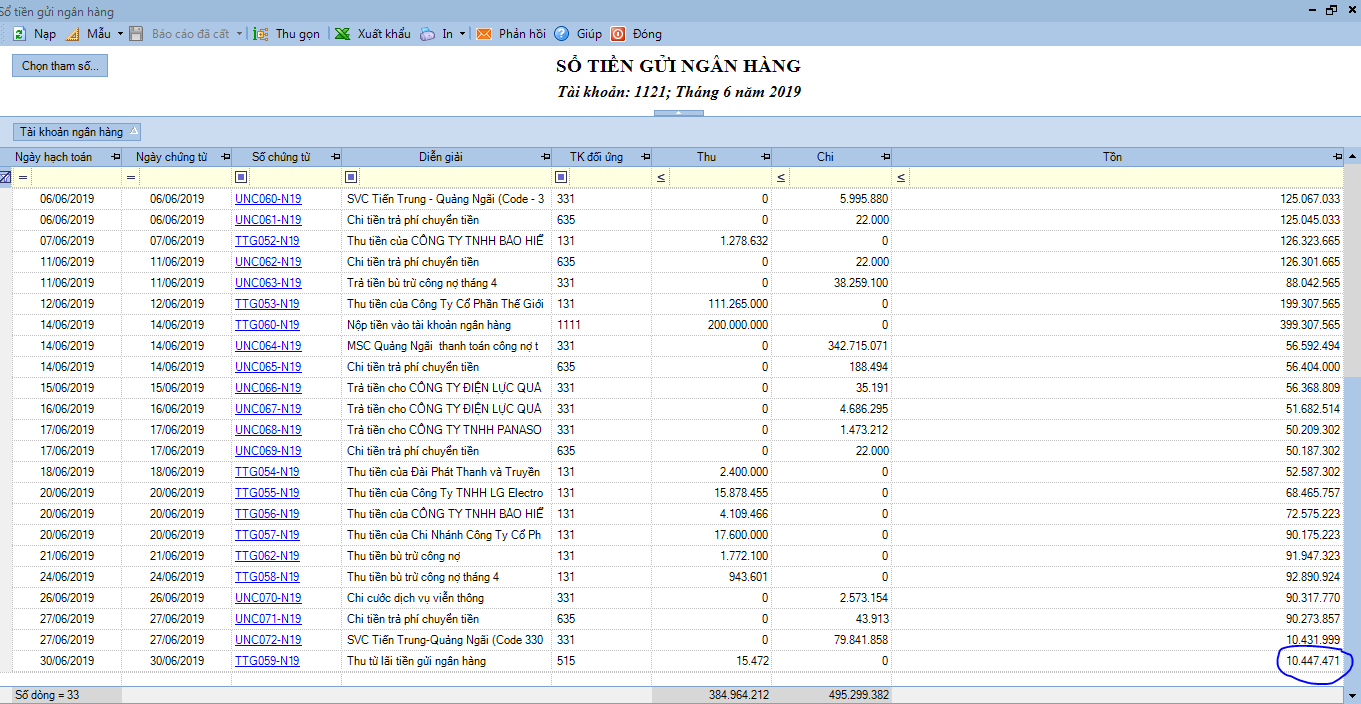Click the Diễn giải filter input
Screen dimensions: 1361x704
(x=455, y=178)
